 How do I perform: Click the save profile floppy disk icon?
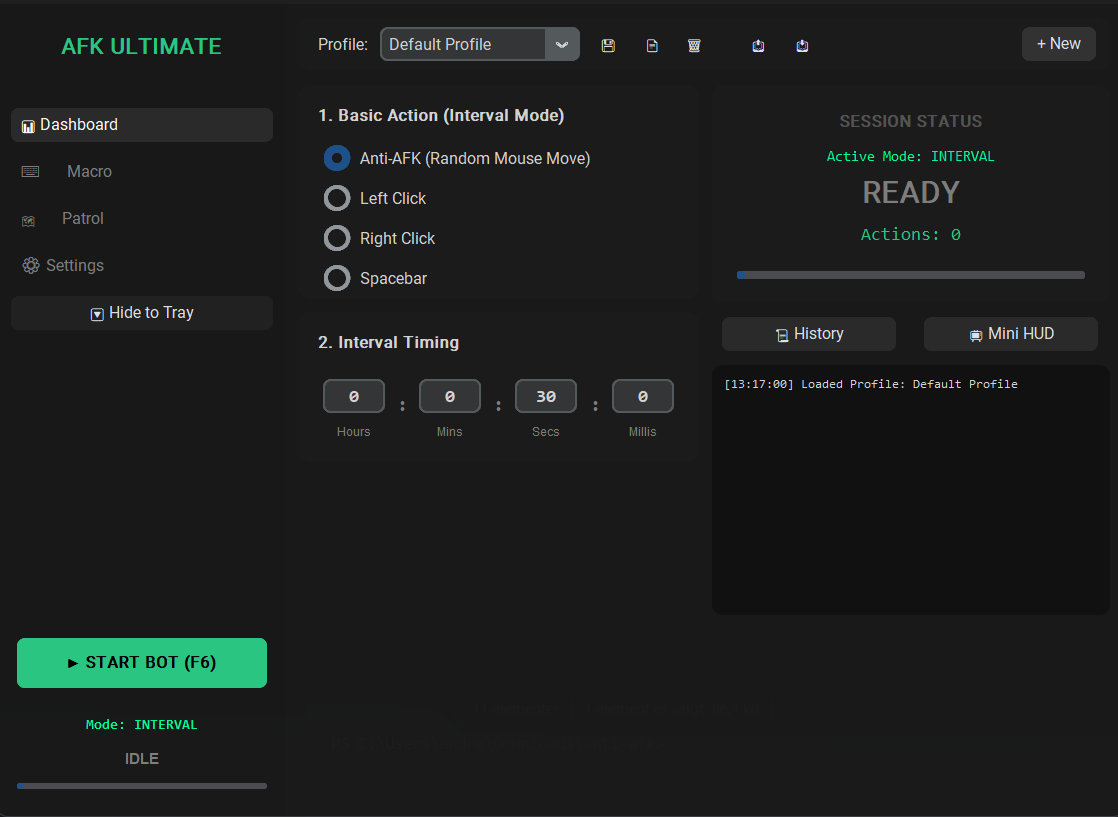pyautogui.click(x=608, y=46)
